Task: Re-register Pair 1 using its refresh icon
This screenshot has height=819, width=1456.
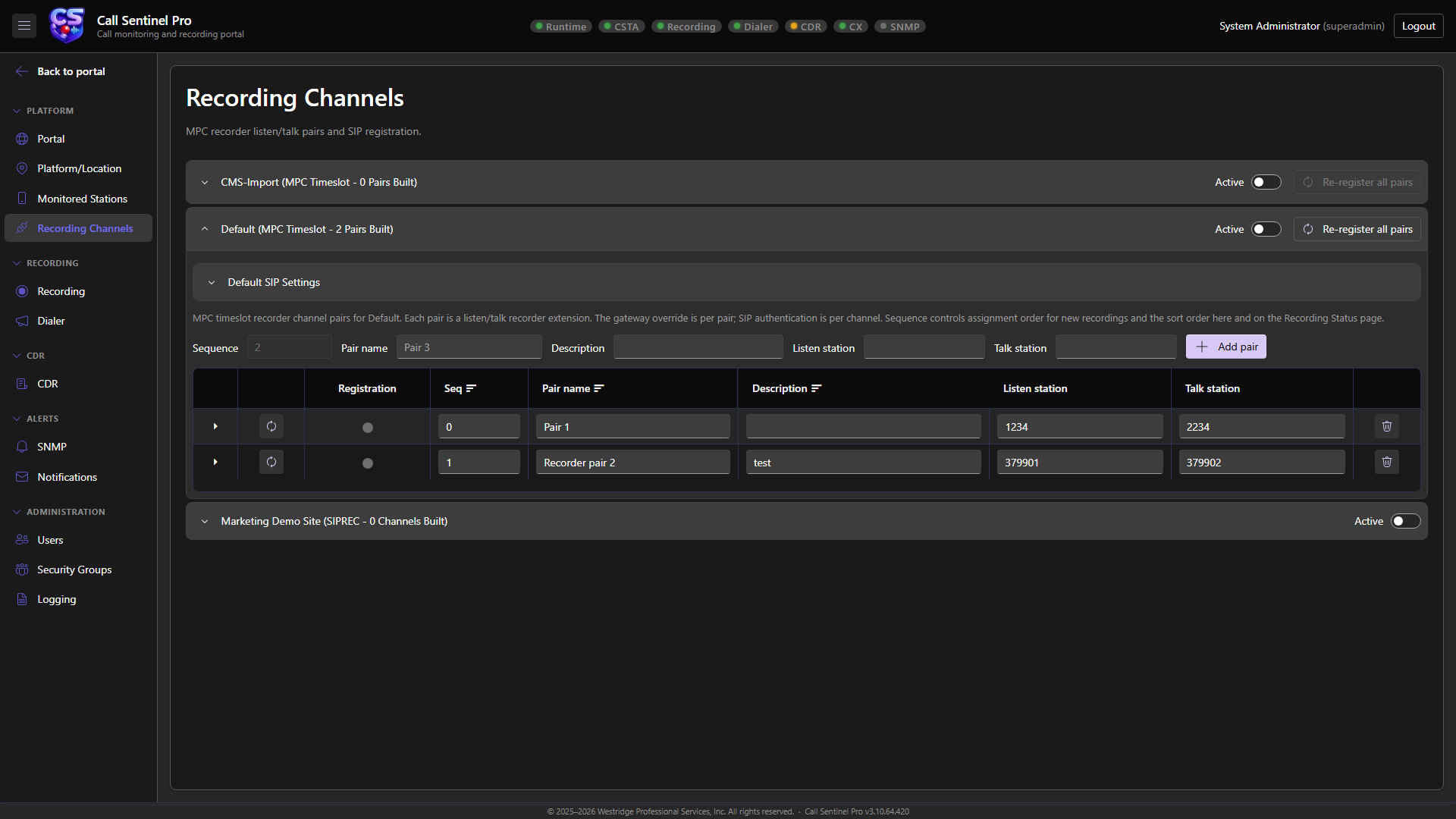Action: click(271, 426)
